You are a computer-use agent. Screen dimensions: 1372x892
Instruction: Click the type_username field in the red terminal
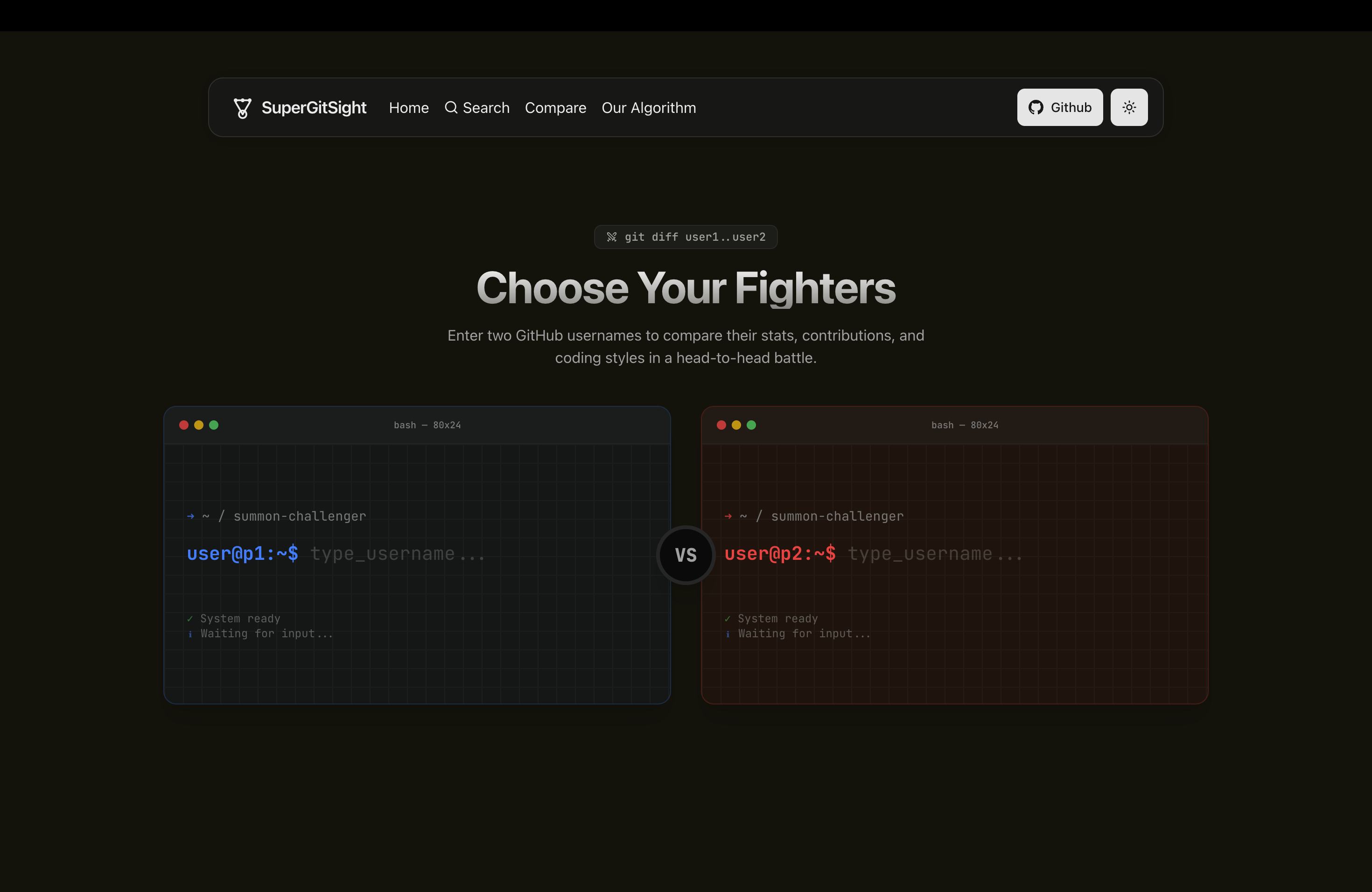pos(934,553)
